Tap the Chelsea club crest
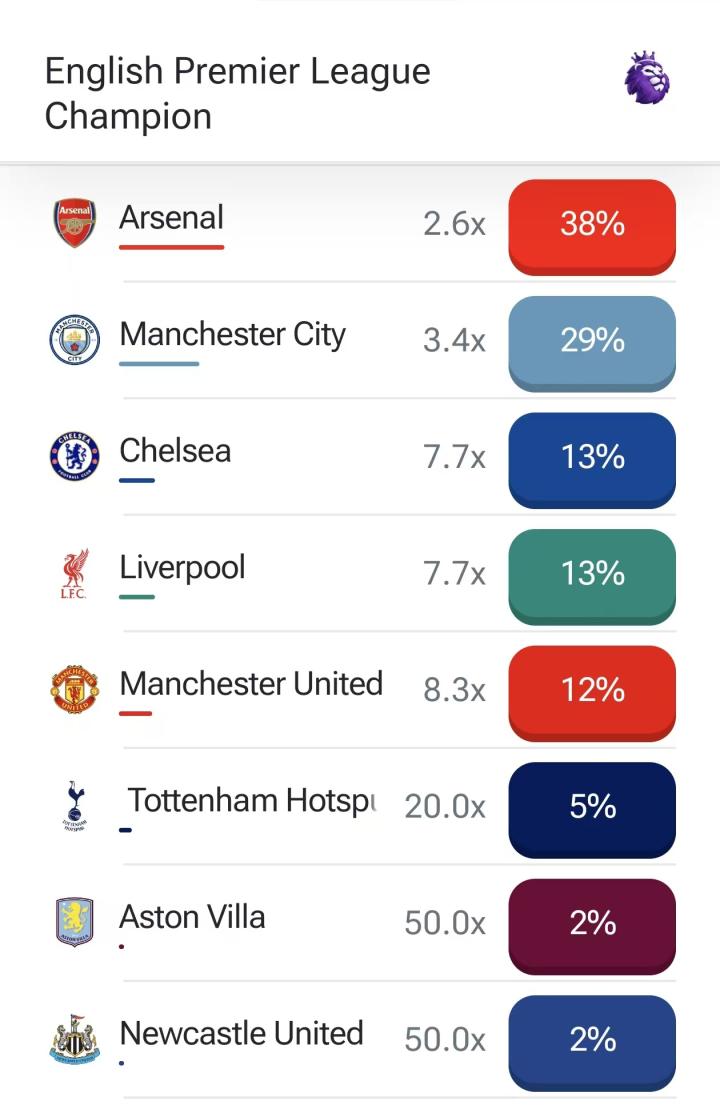The image size is (720, 1105). click(x=75, y=456)
